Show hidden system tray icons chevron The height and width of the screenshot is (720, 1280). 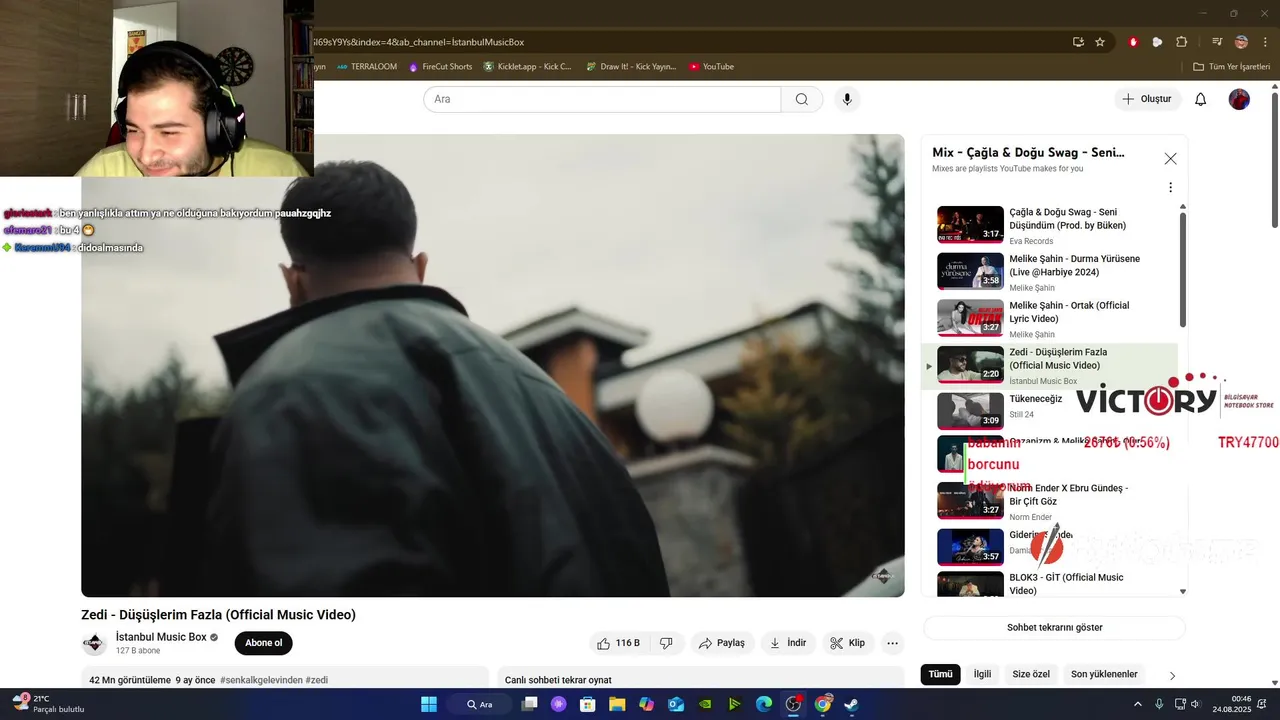coord(1138,704)
